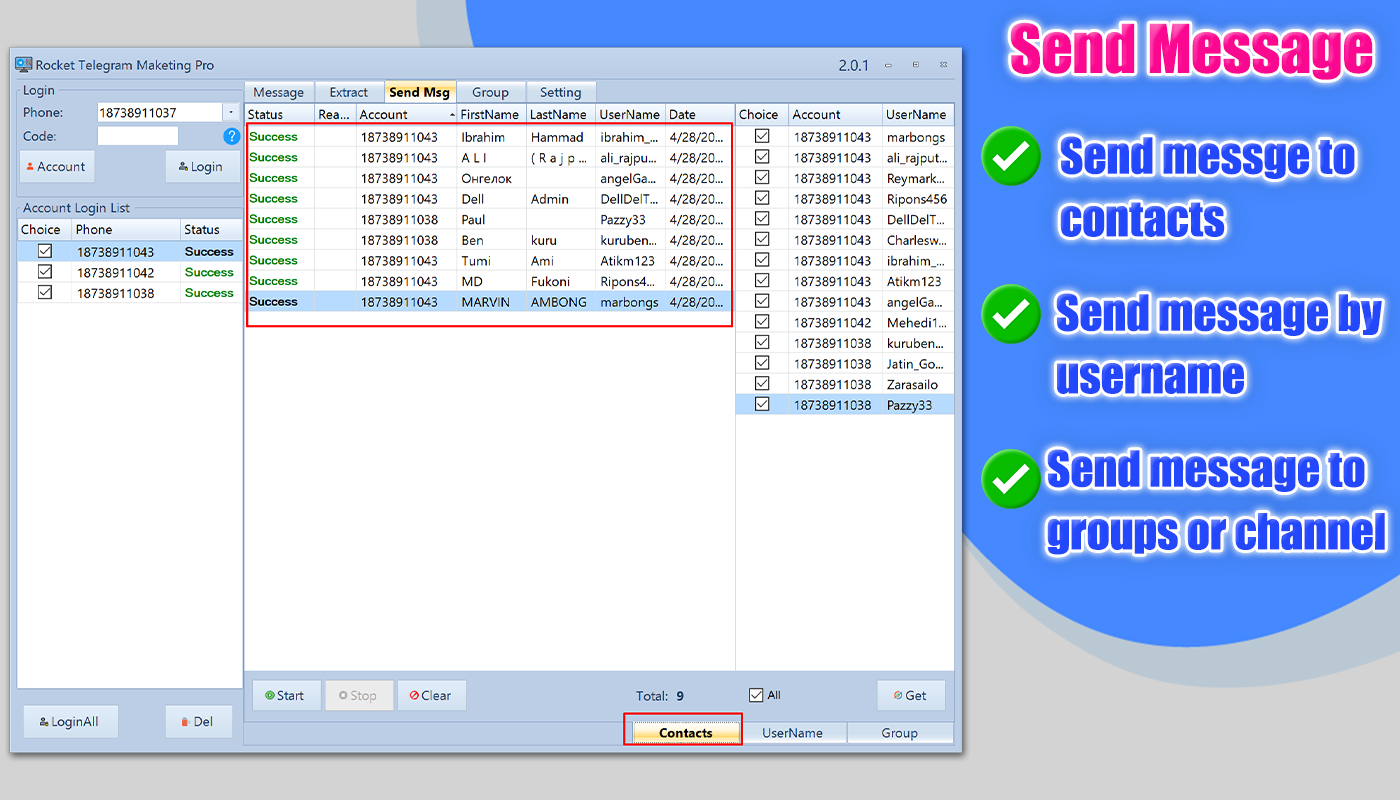Click the red Clear icon to empty results

pos(413,695)
